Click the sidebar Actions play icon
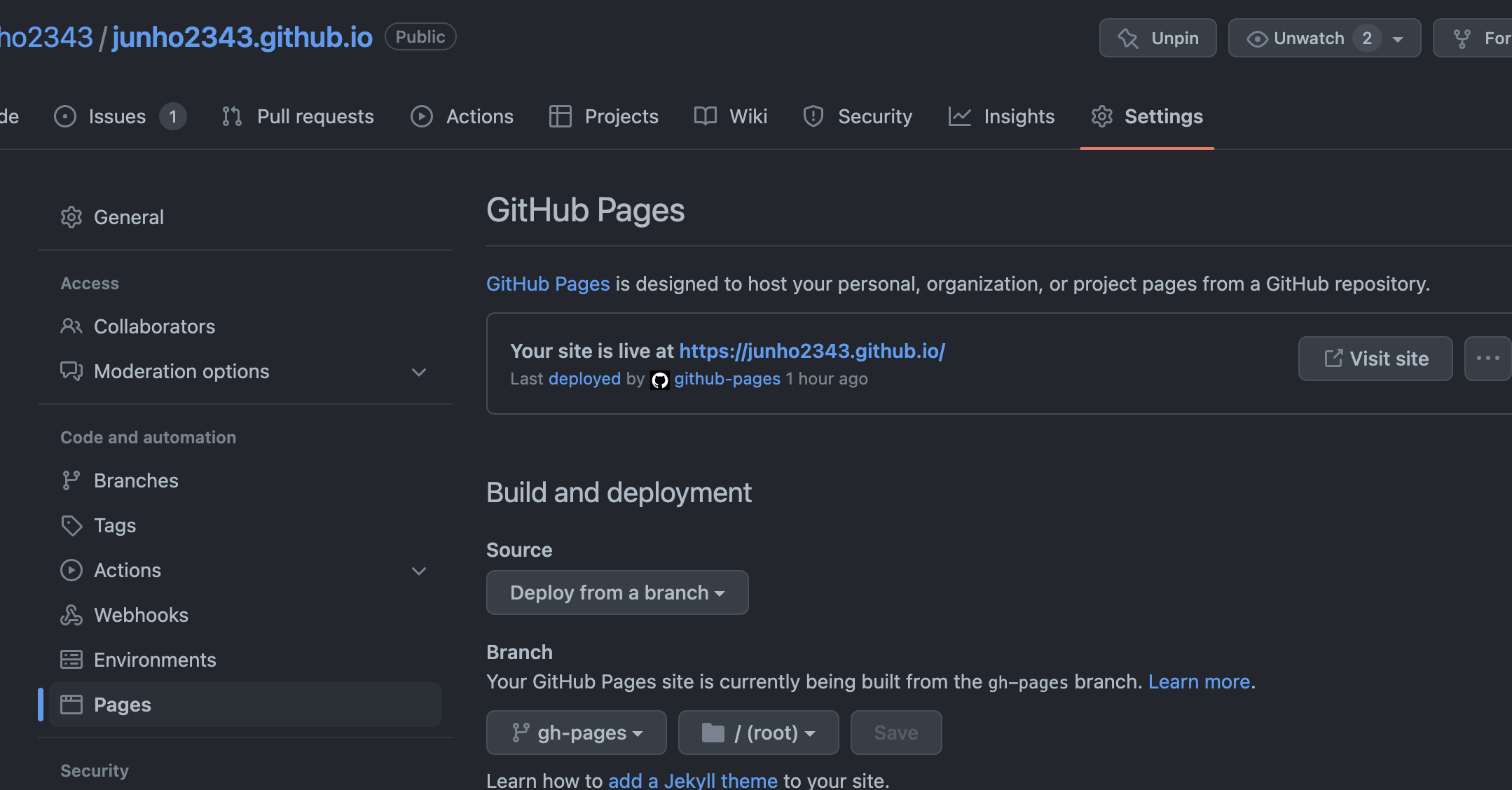Image resolution: width=1512 pixels, height=790 pixels. 71,570
